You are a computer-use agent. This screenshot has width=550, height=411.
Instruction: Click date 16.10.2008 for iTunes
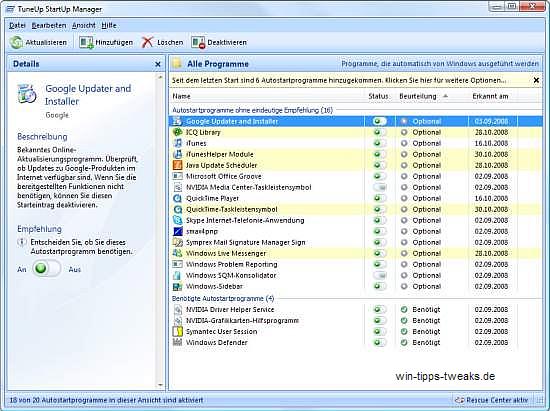[491, 143]
